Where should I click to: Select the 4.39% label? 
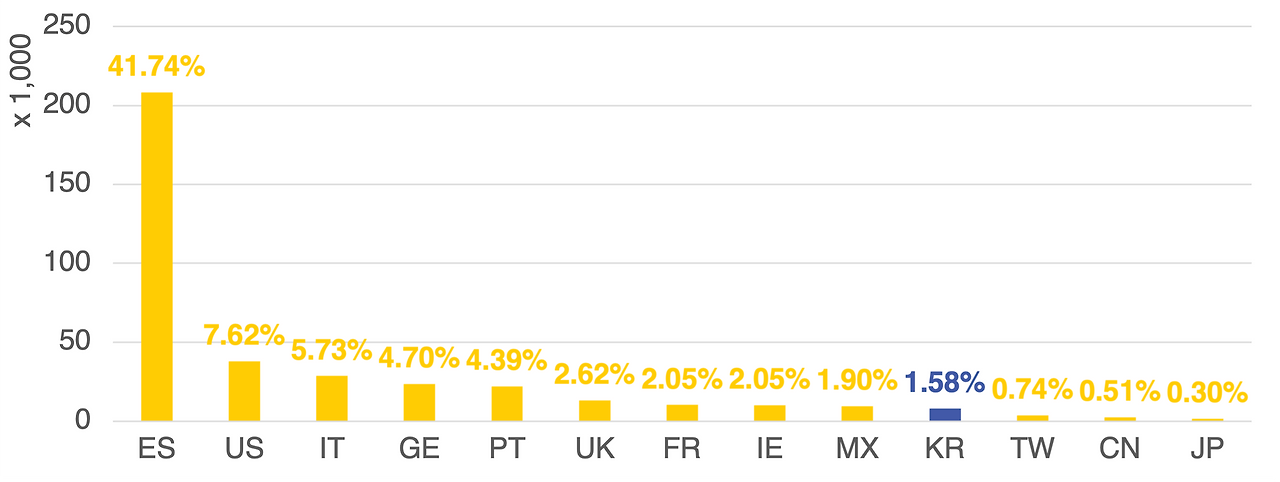click(506, 359)
